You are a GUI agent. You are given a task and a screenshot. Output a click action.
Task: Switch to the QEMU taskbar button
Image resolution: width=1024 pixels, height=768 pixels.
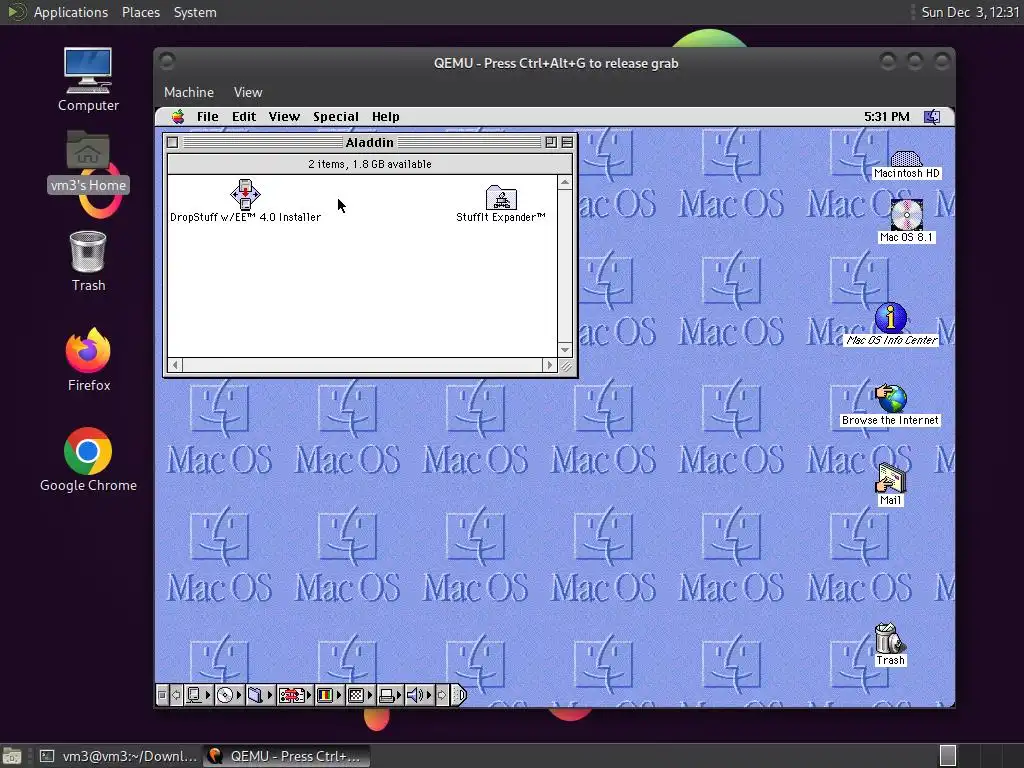[287, 756]
